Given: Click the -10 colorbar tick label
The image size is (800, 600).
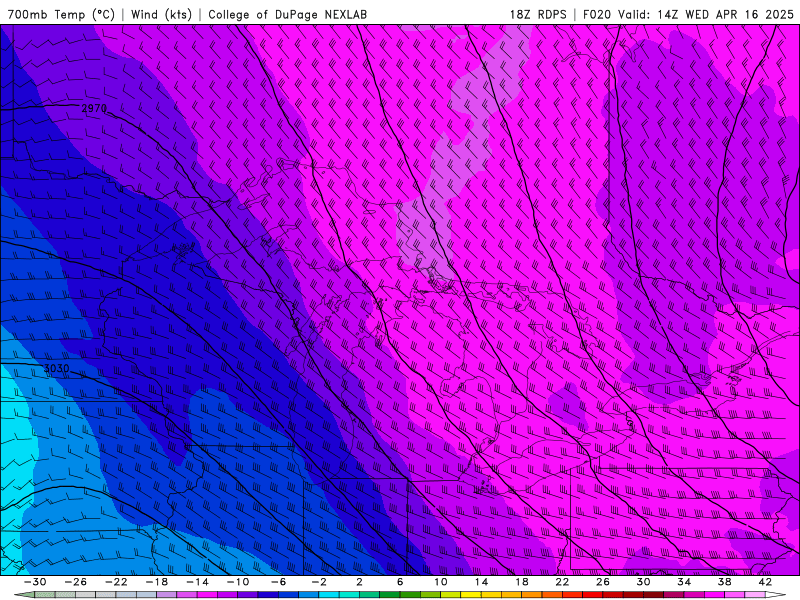Looking at the screenshot, I should click(x=238, y=582).
